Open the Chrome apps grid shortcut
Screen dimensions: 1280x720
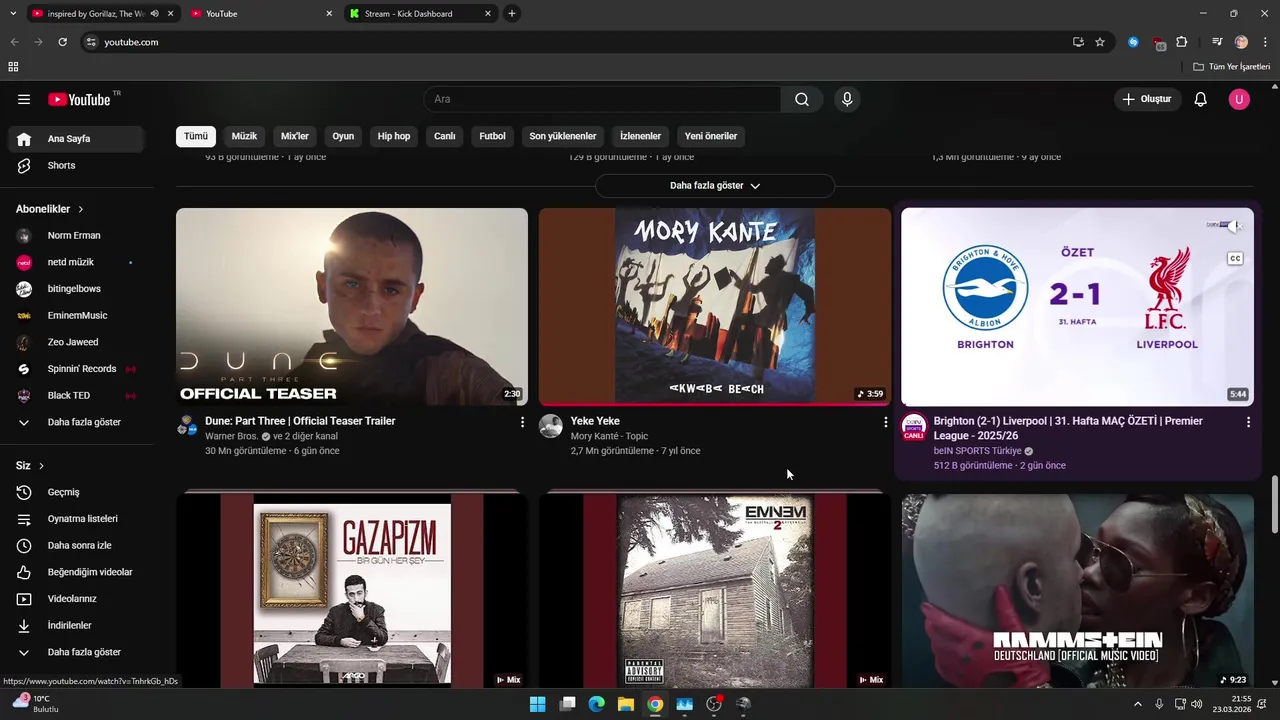tap(13, 67)
